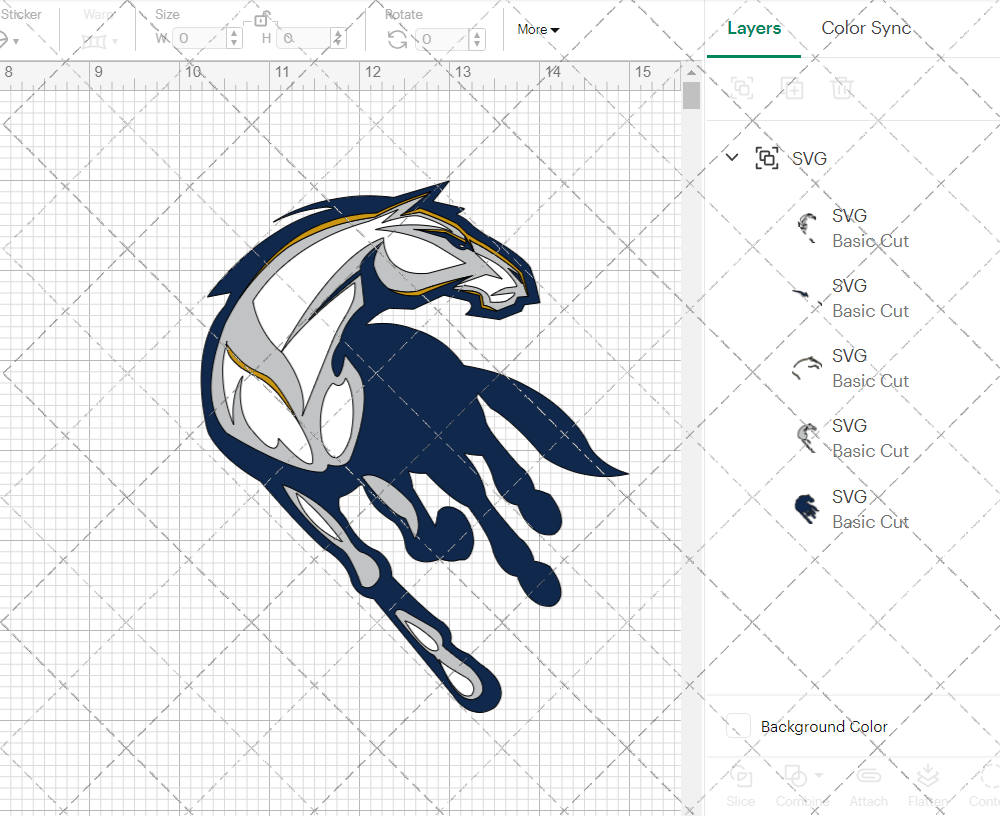This screenshot has width=1000, height=816.
Task: Open the More dropdown in the toolbar
Action: coord(536,29)
